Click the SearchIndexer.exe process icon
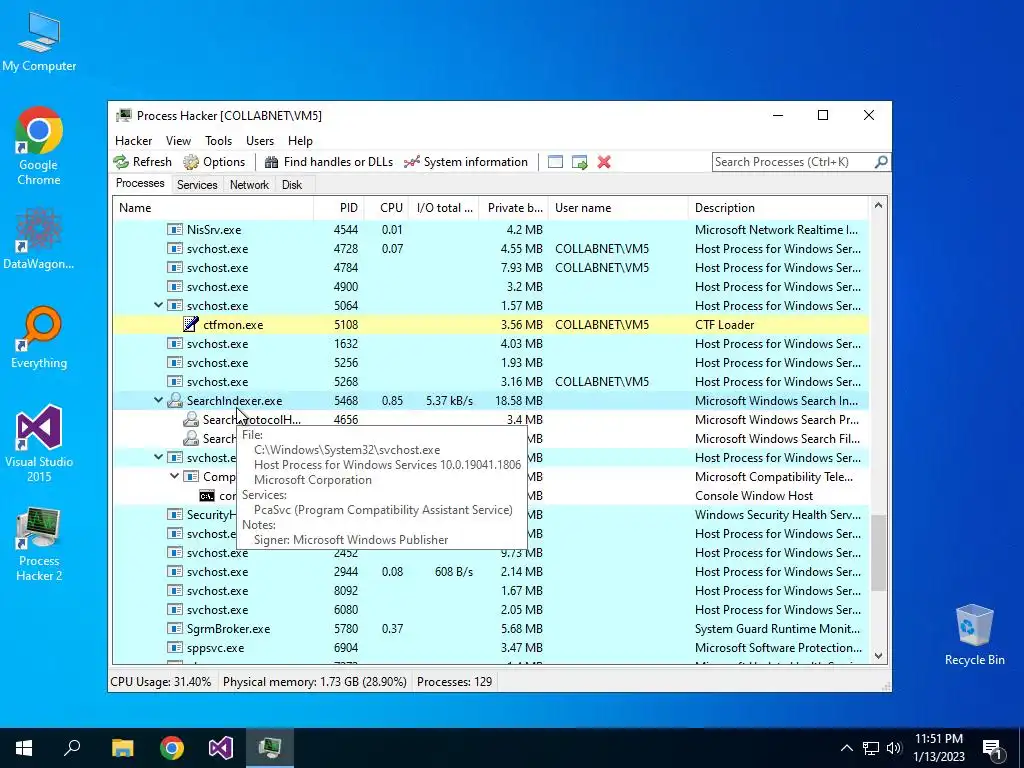Screen dimensions: 1024x768 [x=174, y=400]
